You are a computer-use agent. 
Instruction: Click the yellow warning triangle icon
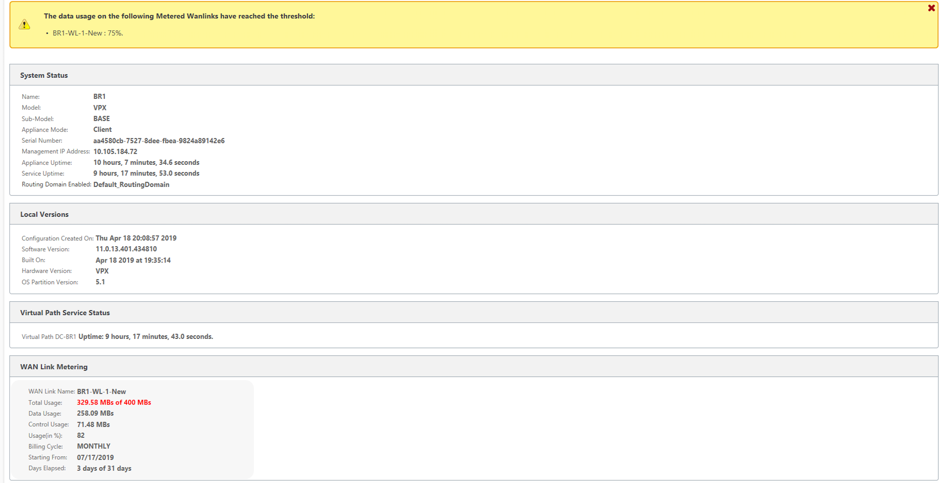click(x=23, y=24)
